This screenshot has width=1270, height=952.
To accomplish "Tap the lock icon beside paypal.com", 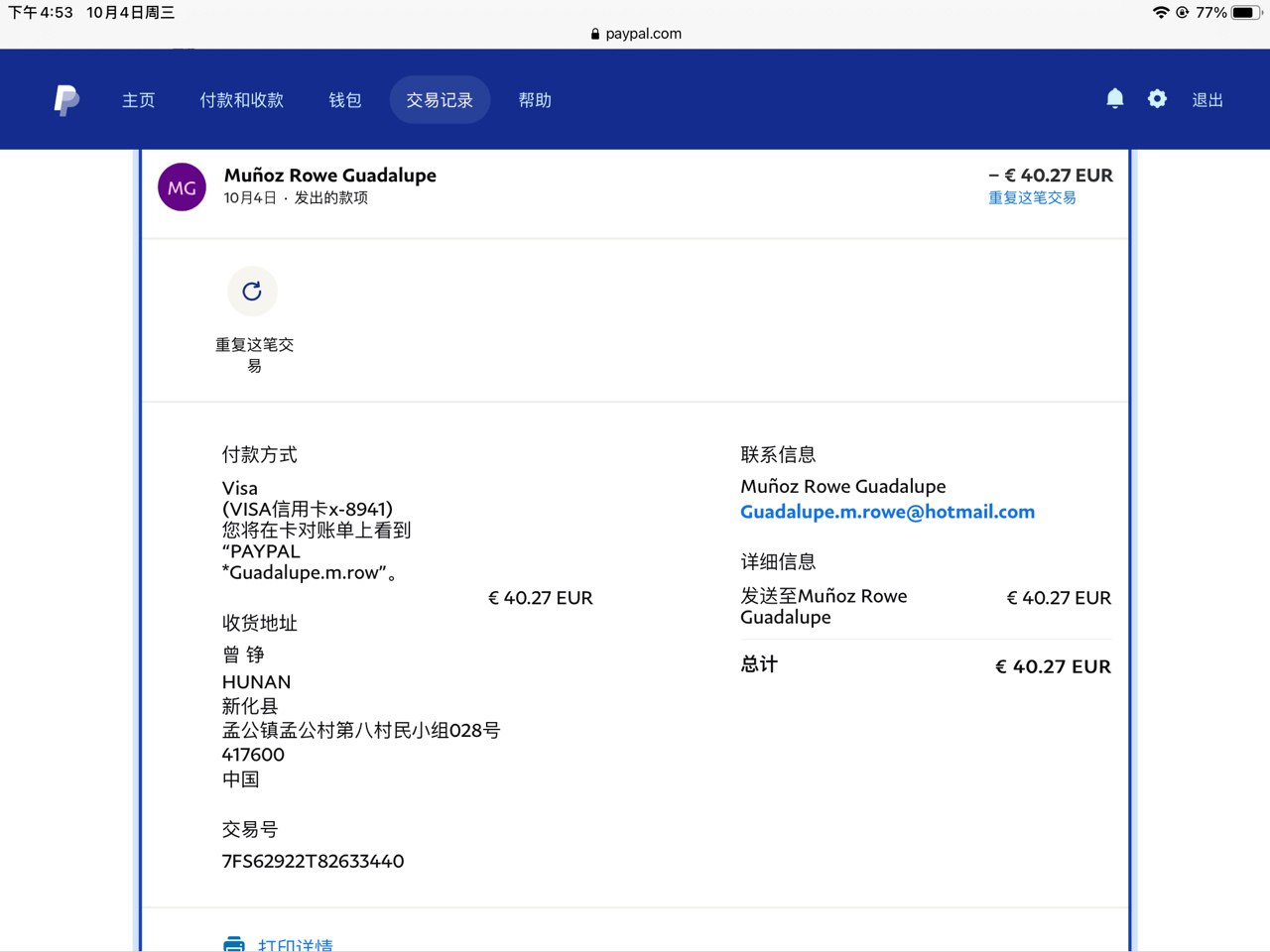I will point(595,34).
